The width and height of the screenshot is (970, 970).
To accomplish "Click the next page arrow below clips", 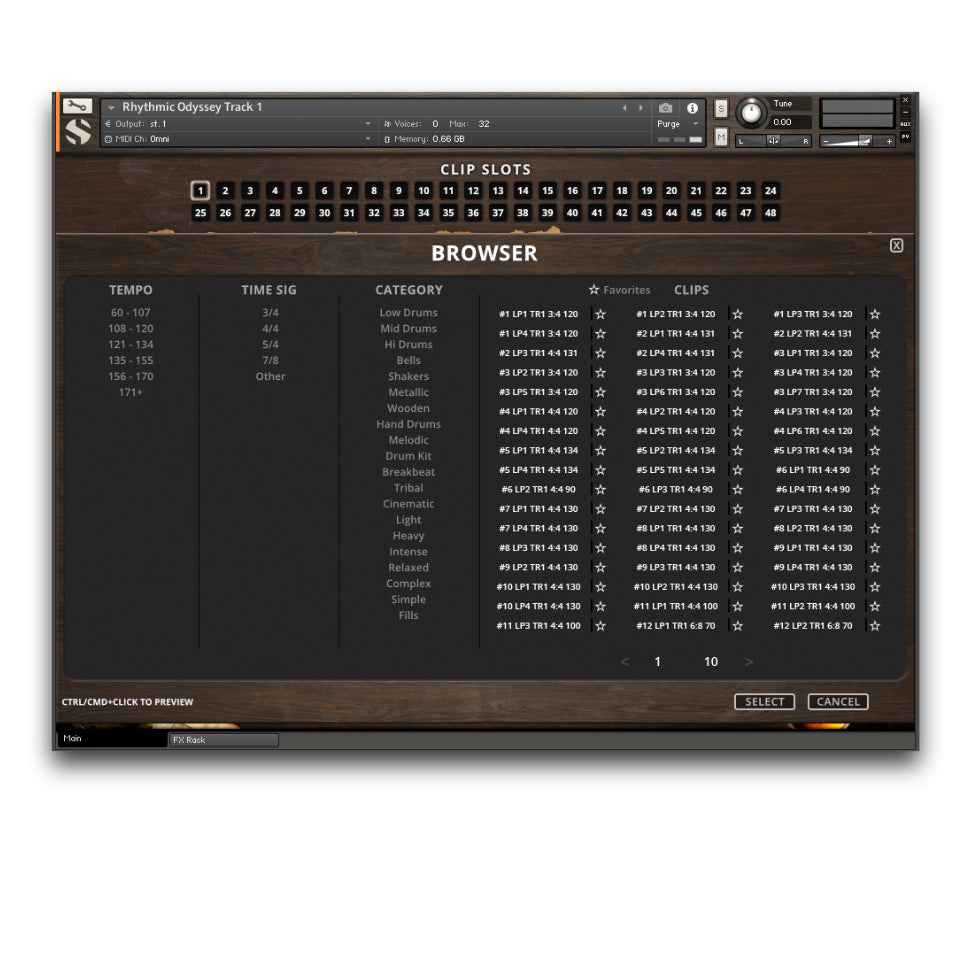I will [749, 662].
